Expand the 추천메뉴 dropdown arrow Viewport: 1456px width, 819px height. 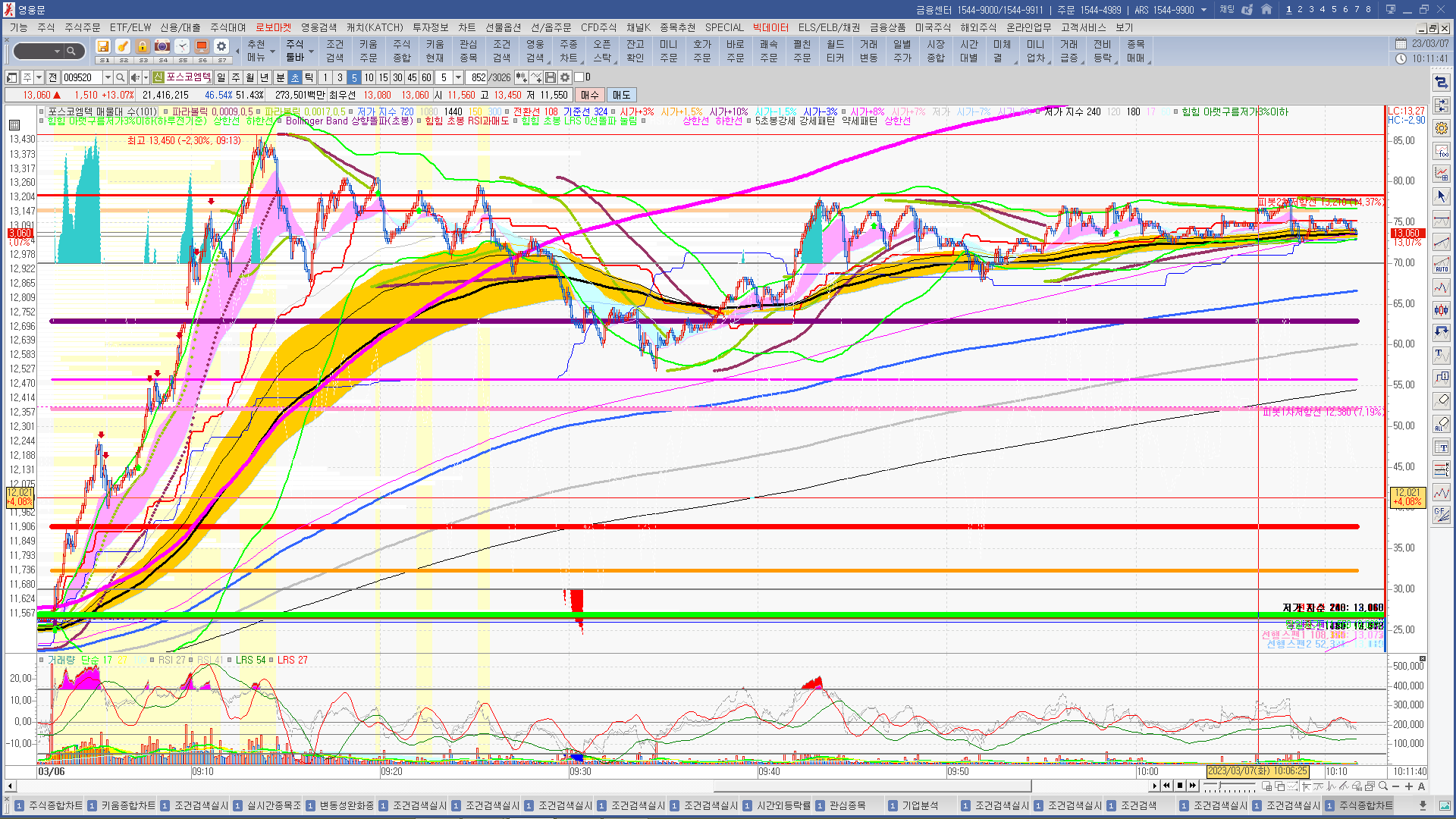click(272, 52)
